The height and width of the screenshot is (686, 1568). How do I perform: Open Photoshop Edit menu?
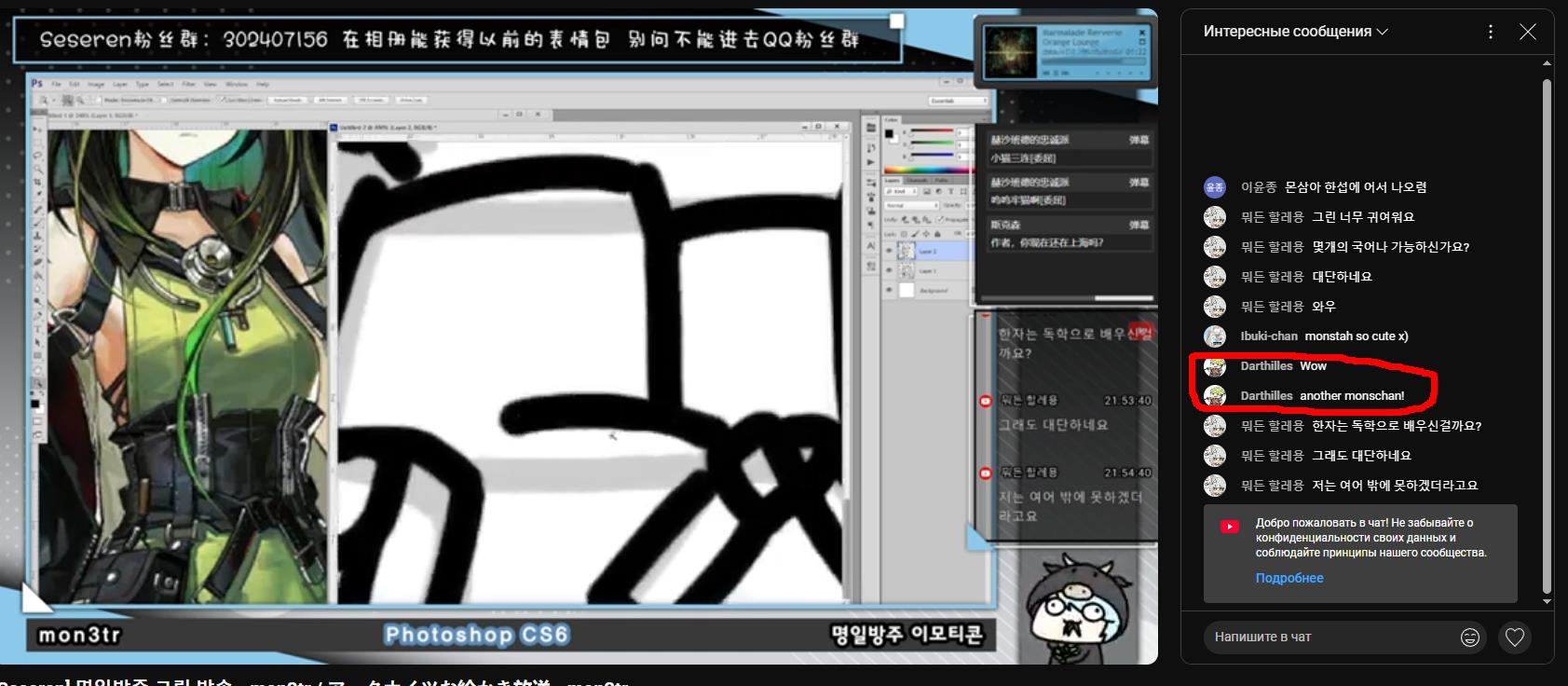pos(74,84)
